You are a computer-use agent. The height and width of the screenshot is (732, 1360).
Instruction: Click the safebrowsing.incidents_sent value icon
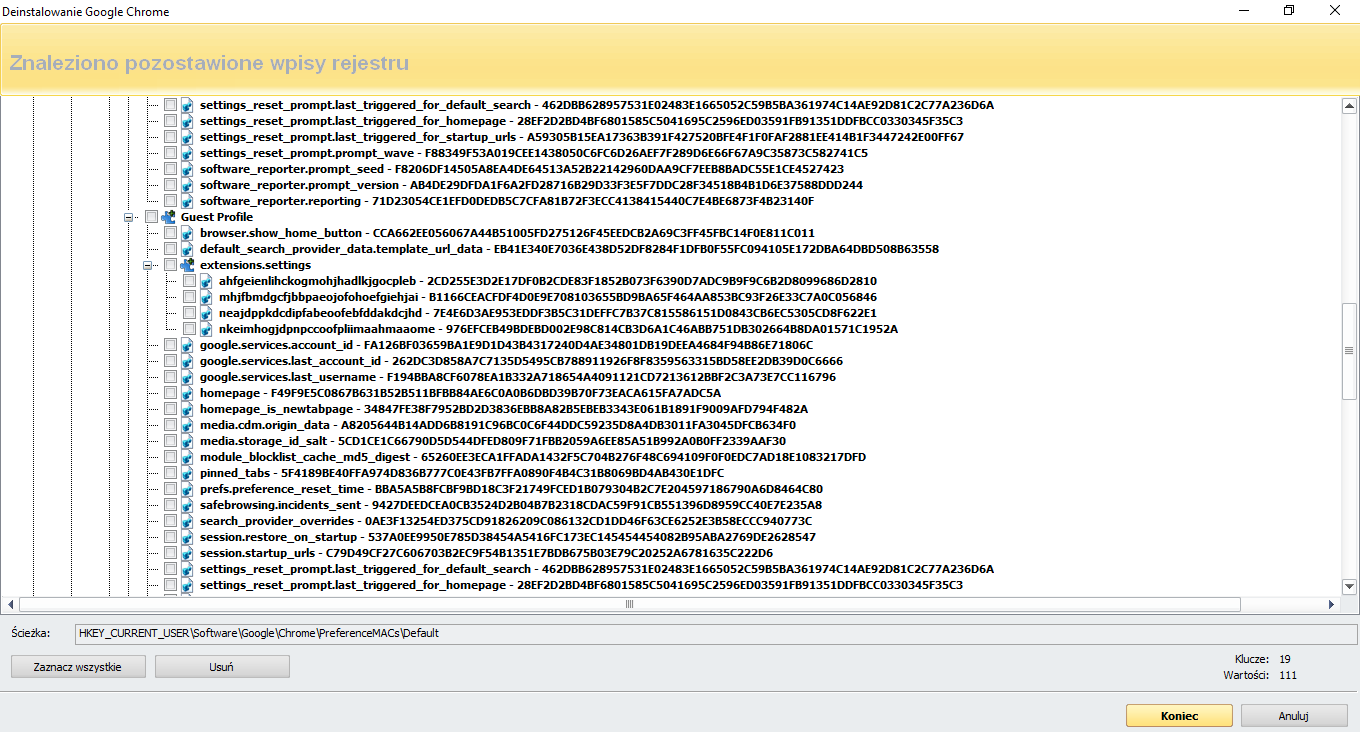pyautogui.click(x=187, y=505)
